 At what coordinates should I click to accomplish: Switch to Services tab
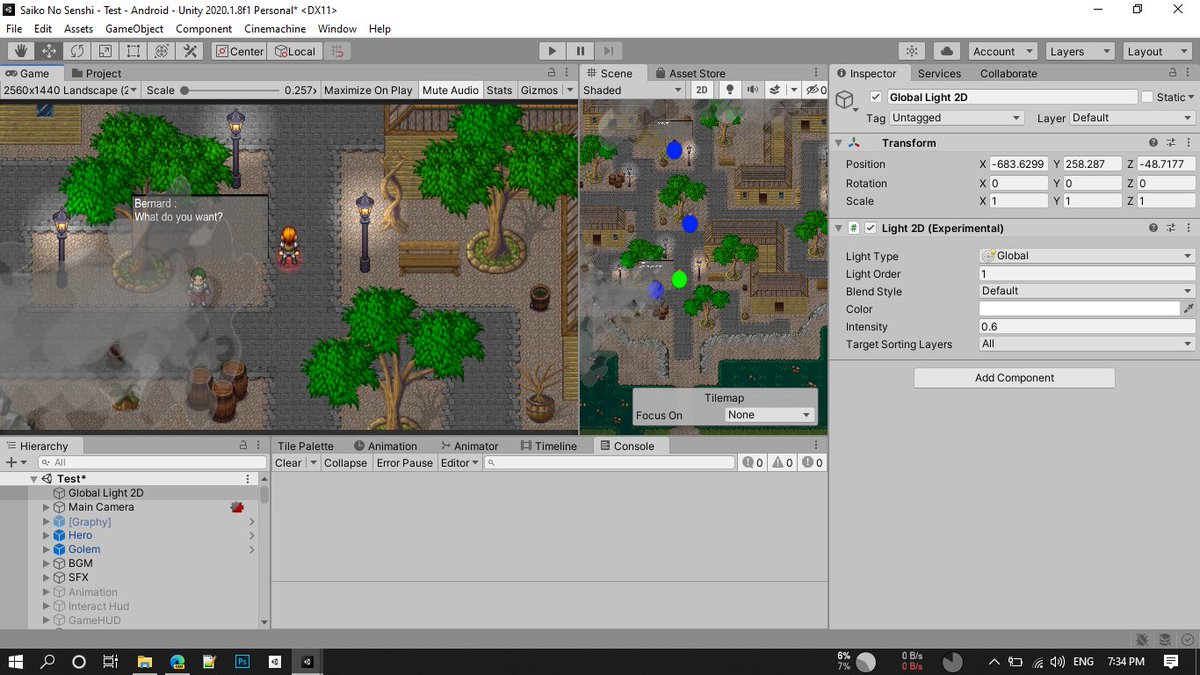(939, 73)
